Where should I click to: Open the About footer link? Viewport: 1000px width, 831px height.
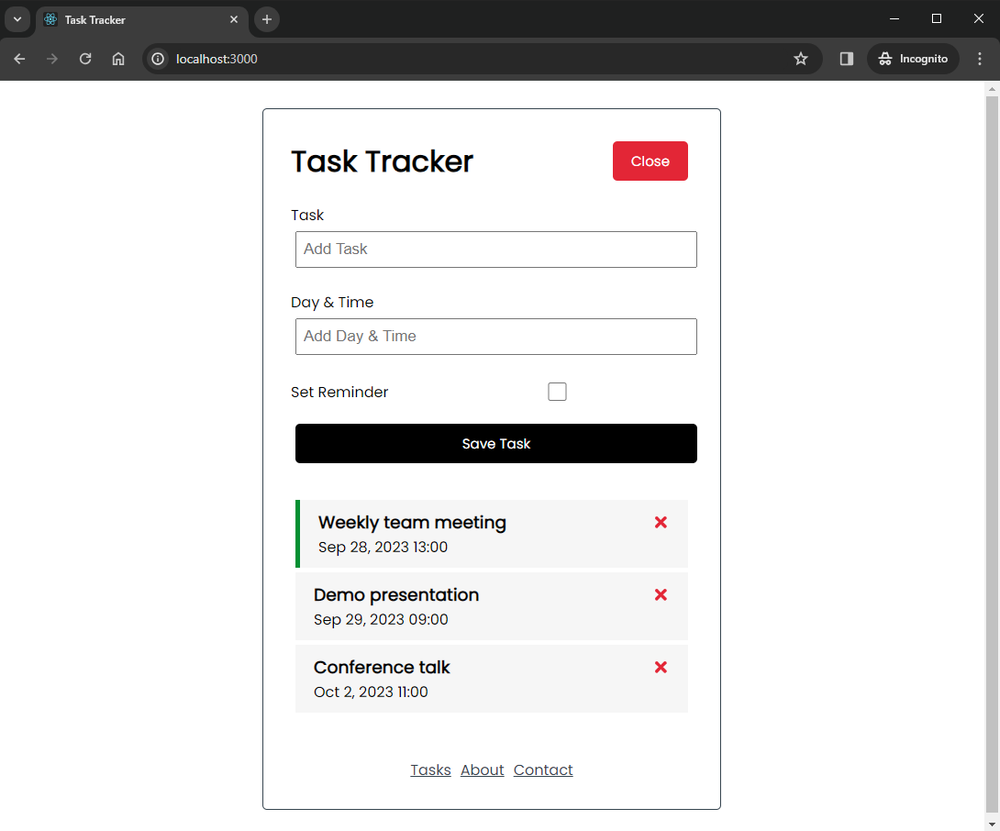point(482,770)
